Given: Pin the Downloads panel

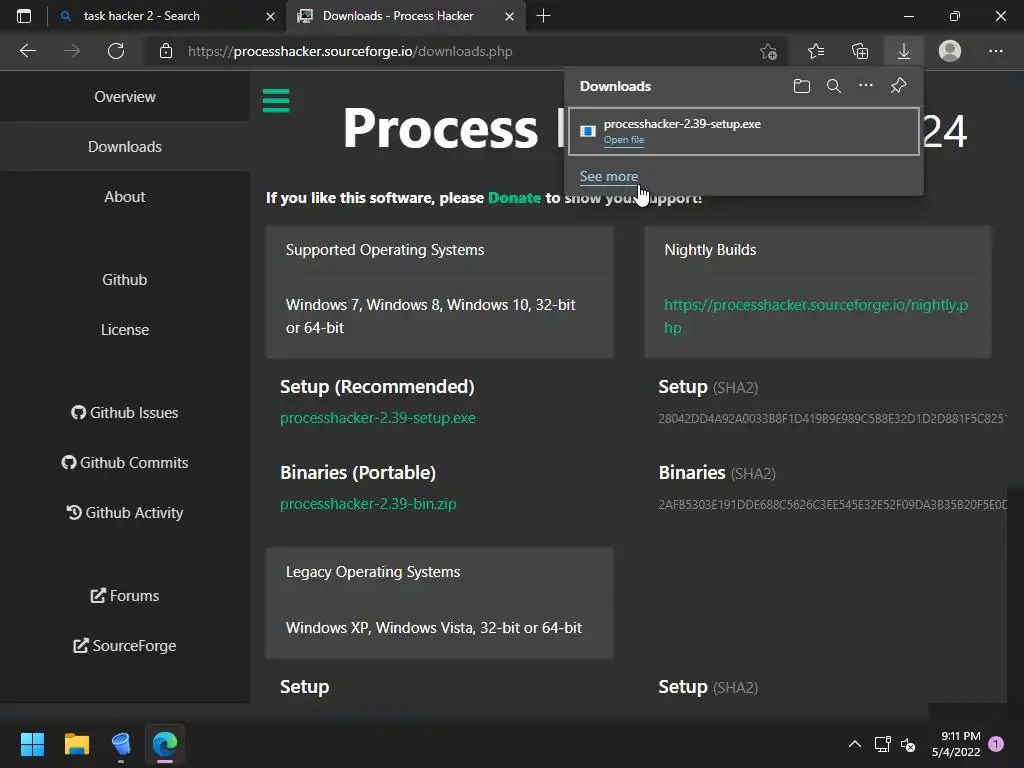Looking at the screenshot, I should pos(898,86).
